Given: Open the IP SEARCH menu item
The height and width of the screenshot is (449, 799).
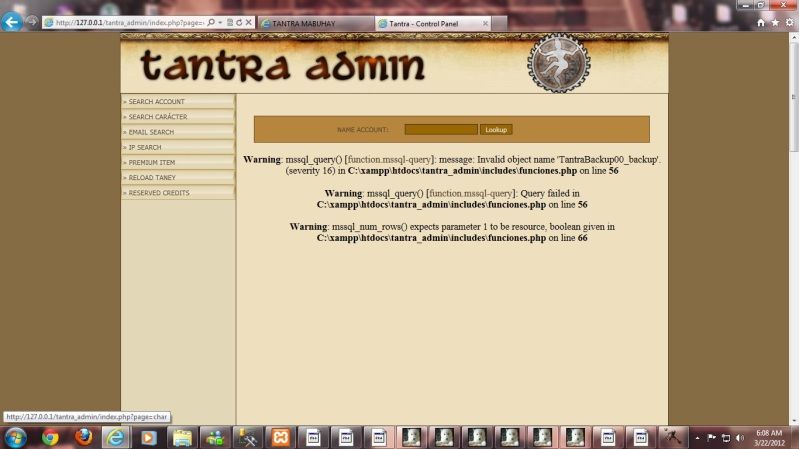Looking at the screenshot, I should [x=178, y=147].
